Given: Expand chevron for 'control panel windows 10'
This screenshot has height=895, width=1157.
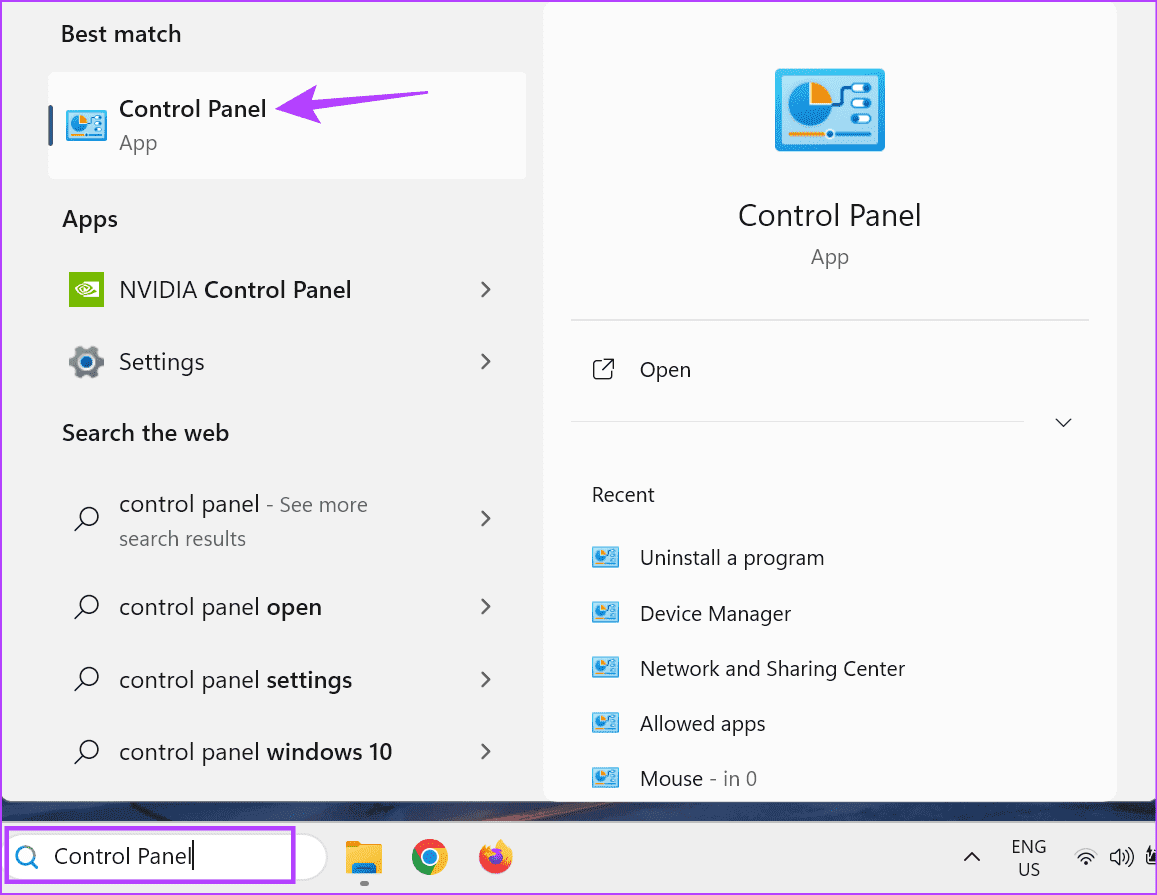Looking at the screenshot, I should [486, 751].
